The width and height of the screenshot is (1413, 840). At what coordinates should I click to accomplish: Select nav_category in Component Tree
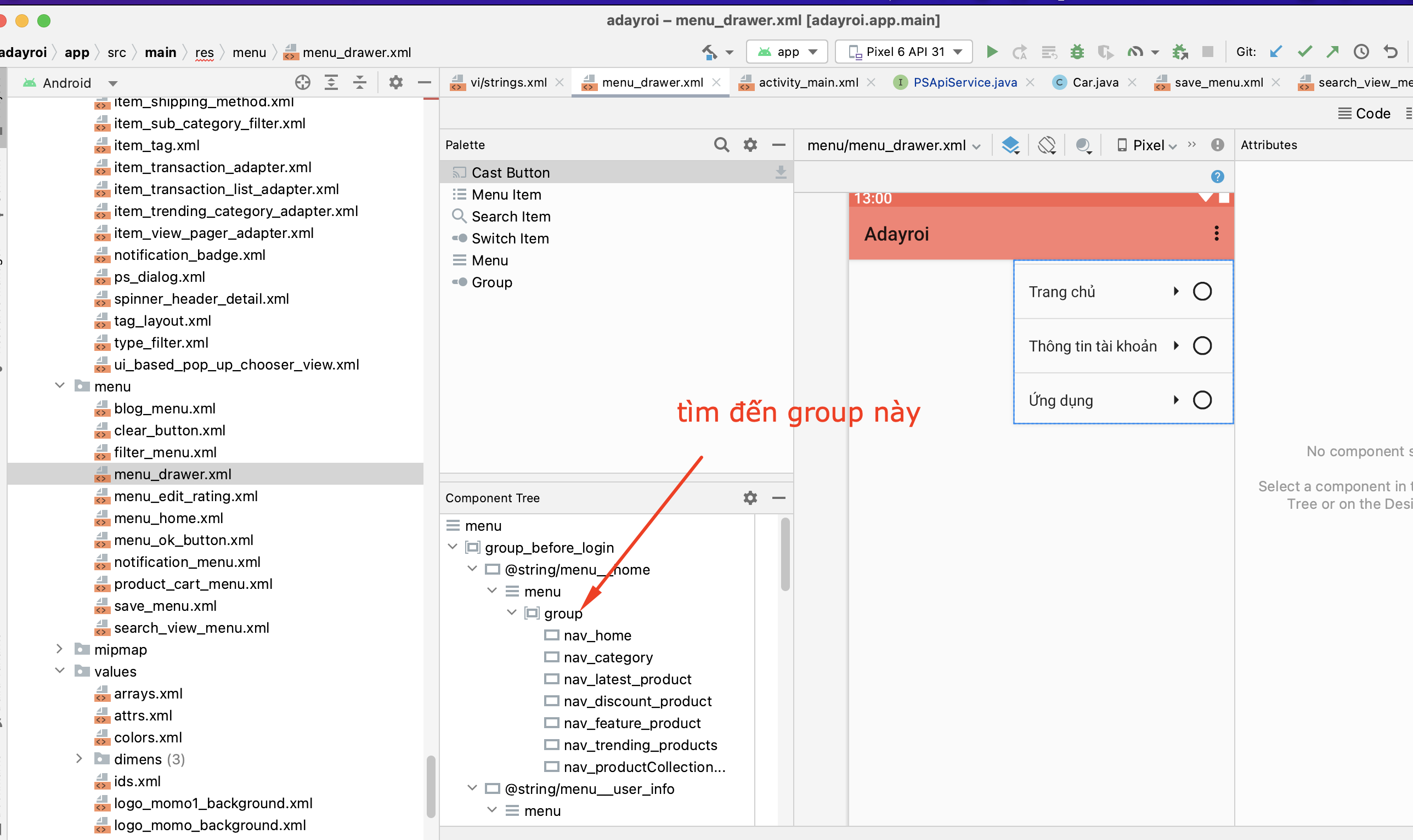pos(608,657)
